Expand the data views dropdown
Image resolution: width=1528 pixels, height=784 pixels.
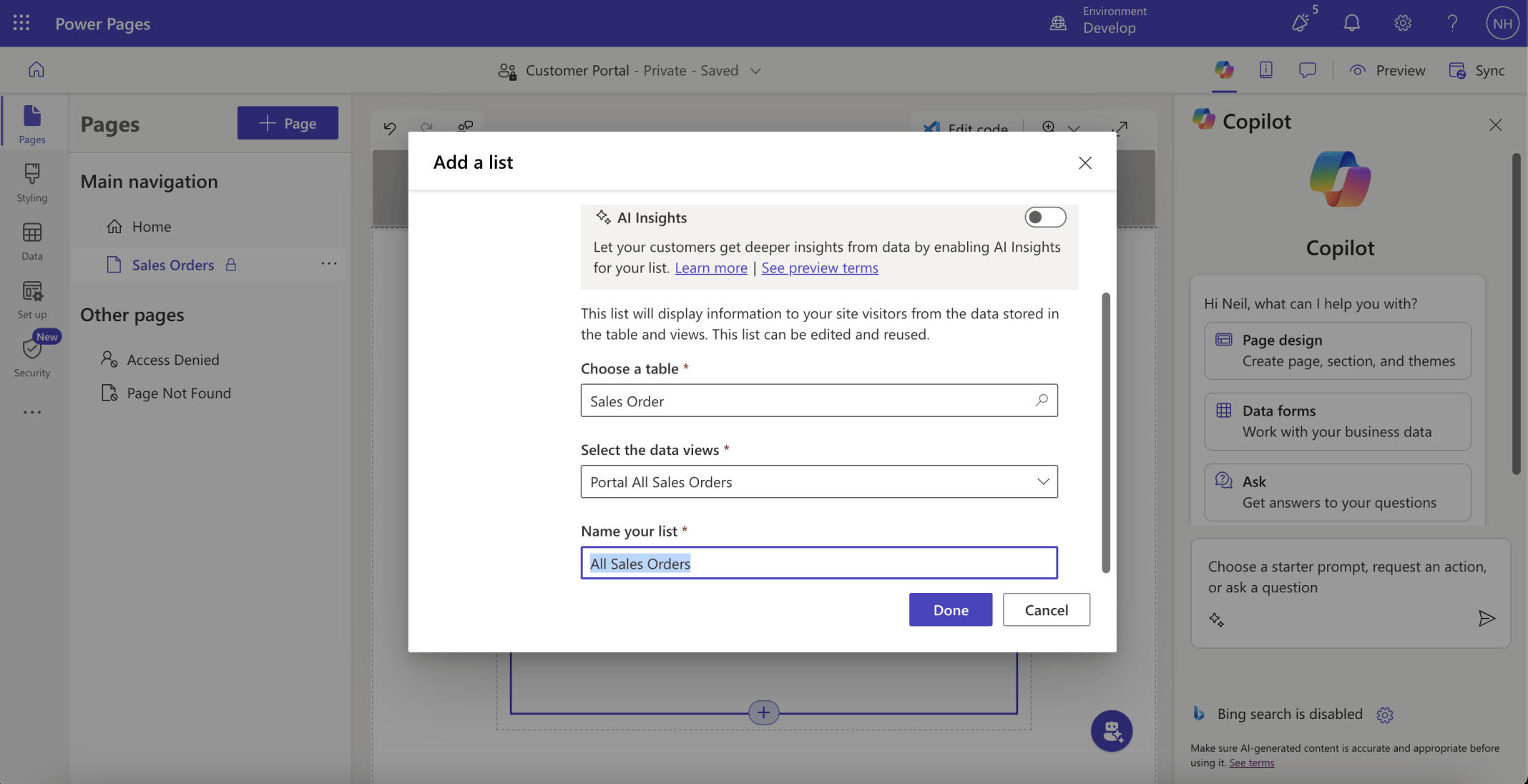[1043, 481]
